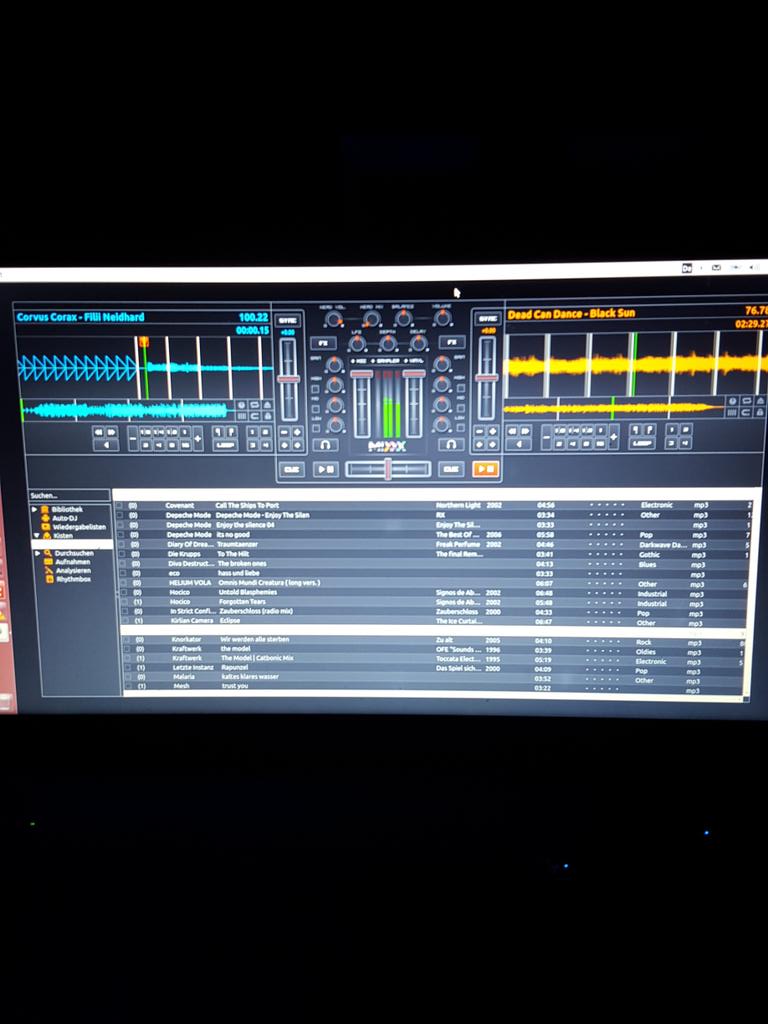Image resolution: width=768 pixels, height=1024 pixels.
Task: Click the left deck pitch slider
Action: click(x=289, y=379)
